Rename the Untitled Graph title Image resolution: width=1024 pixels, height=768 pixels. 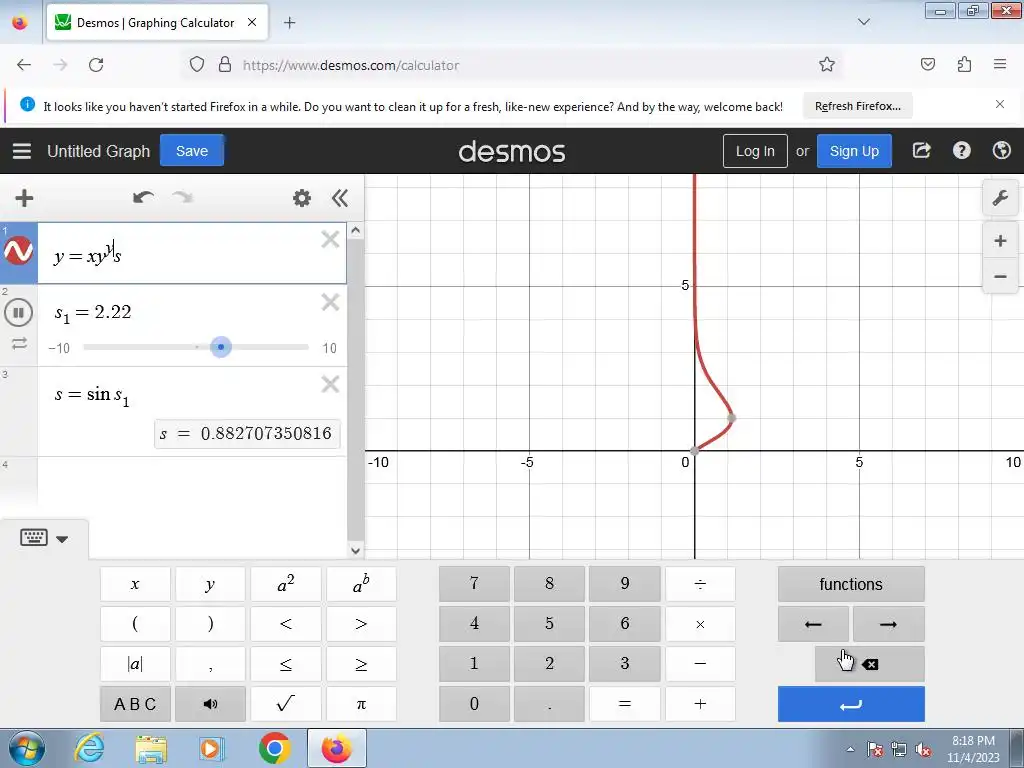click(99, 152)
